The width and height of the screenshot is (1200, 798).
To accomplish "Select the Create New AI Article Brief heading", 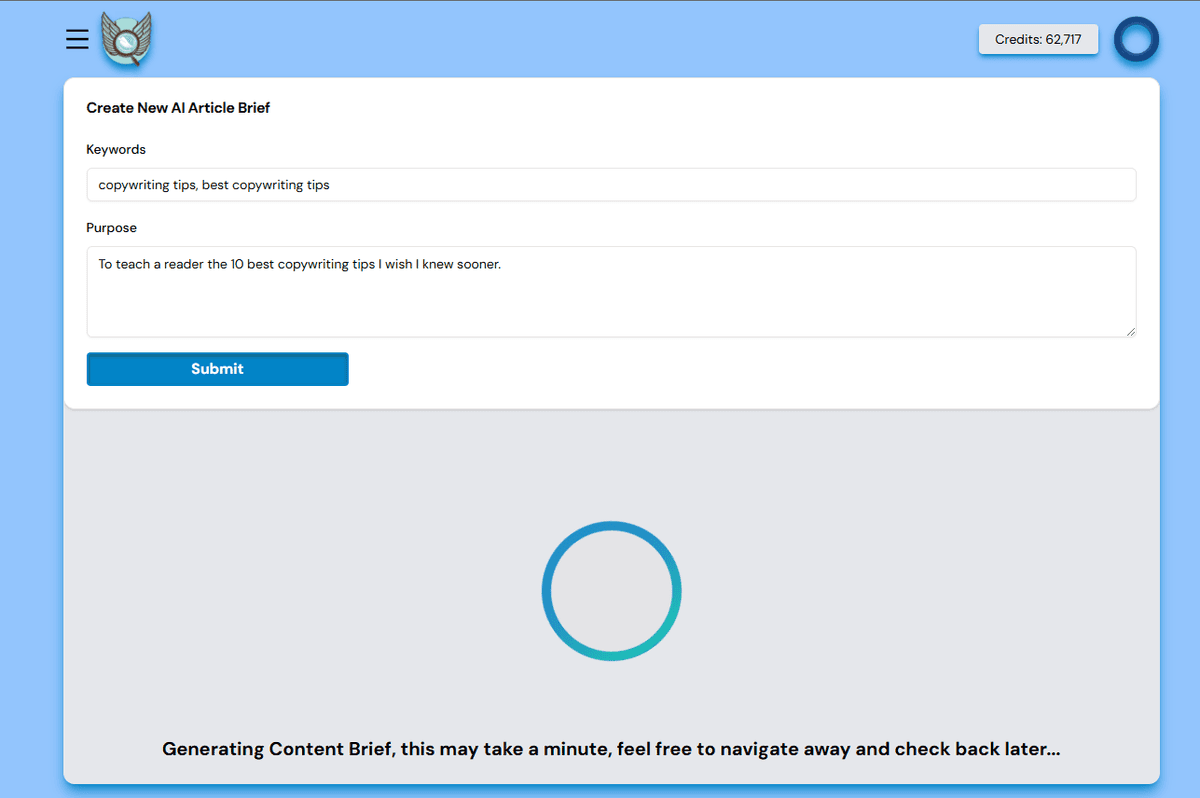I will point(178,108).
